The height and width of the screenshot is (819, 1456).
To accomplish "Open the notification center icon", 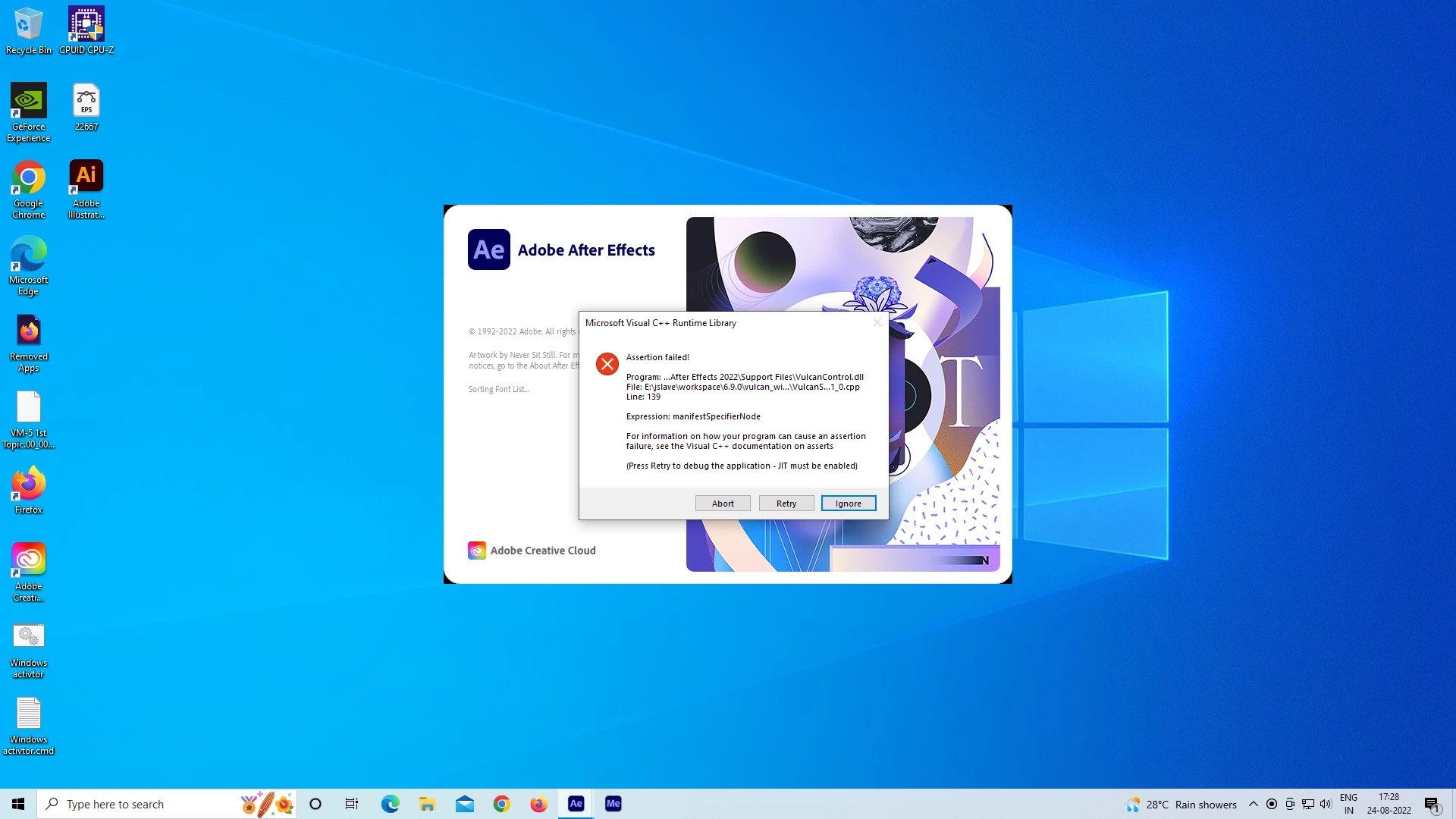I will pyautogui.click(x=1432, y=804).
